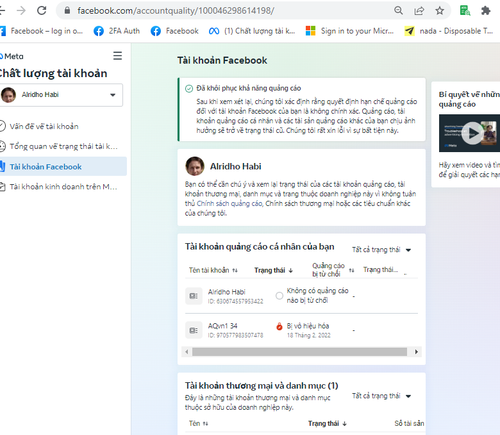Open the green sheets extension icon
The width and height of the screenshot is (500, 435).
tap(465, 11)
